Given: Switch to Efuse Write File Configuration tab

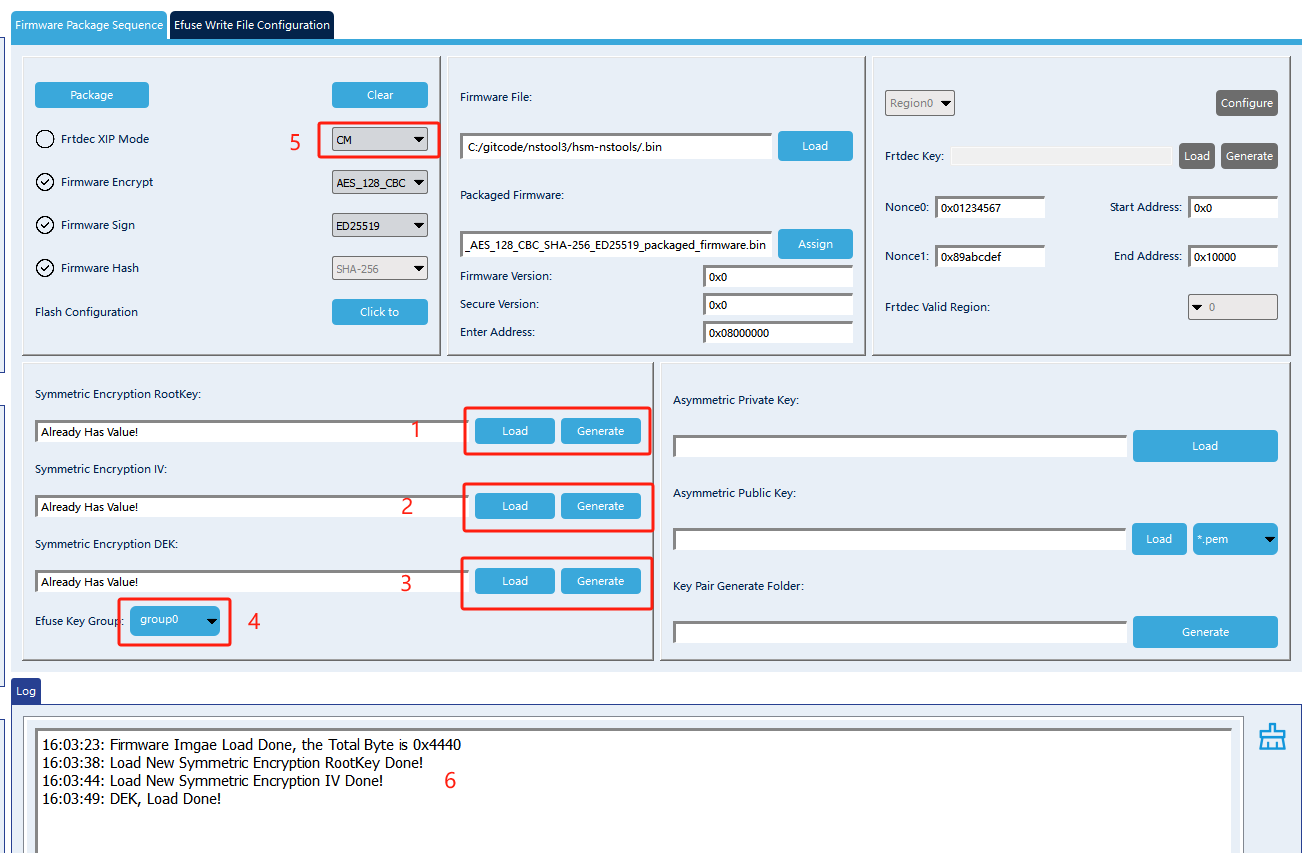Looking at the screenshot, I should pos(252,25).
